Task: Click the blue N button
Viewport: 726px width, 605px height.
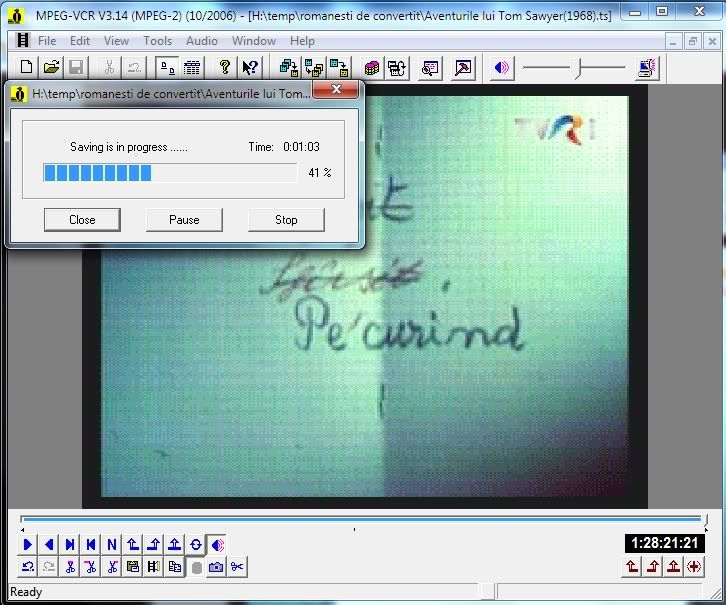Action: click(112, 545)
